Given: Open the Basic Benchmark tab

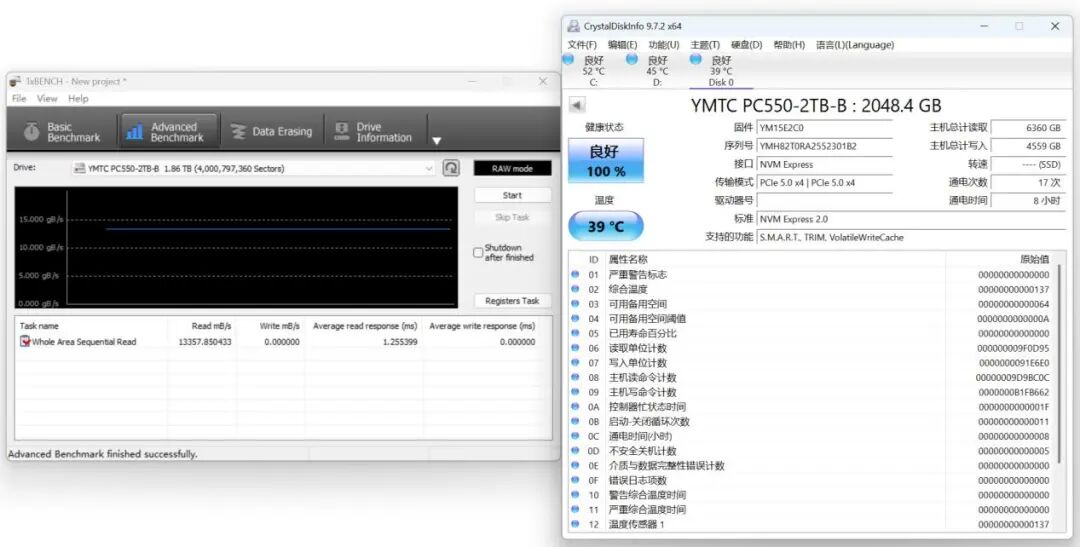Looking at the screenshot, I should pos(62,132).
